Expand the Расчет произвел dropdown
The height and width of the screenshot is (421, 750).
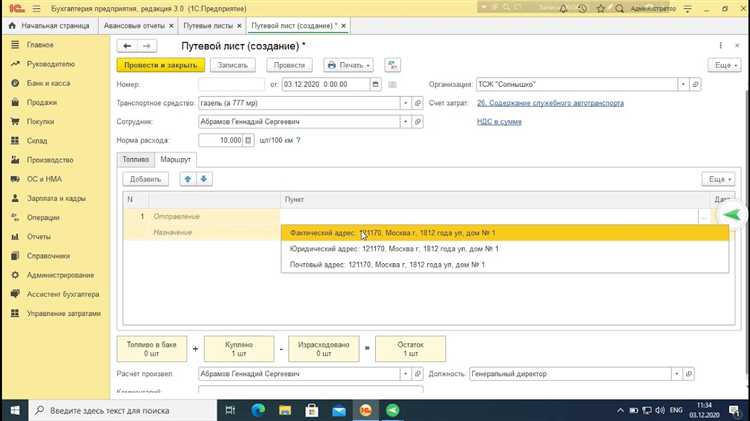click(x=406, y=374)
